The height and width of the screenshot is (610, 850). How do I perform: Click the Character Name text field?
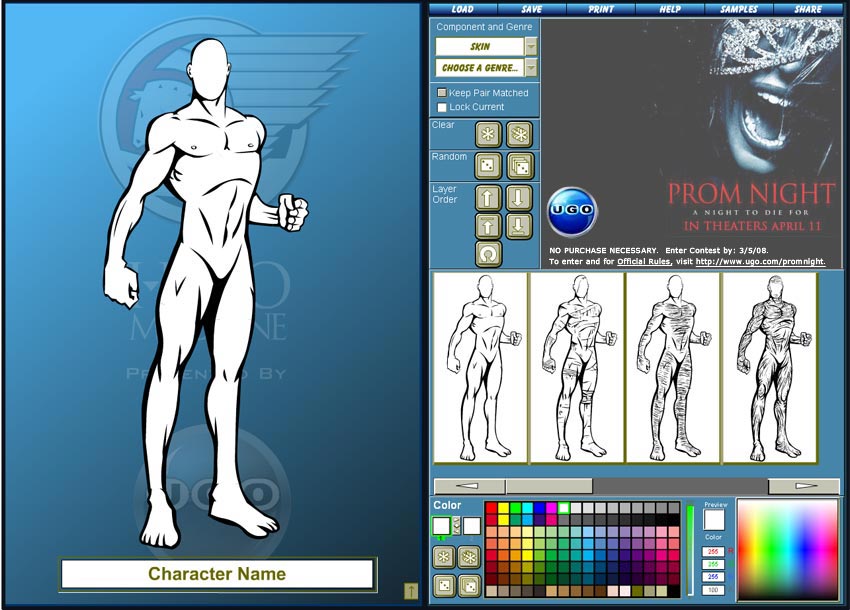217,574
